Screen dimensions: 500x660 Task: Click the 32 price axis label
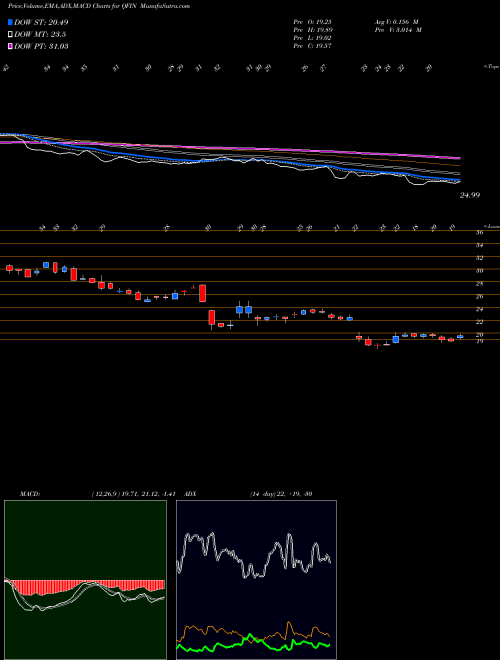pos(479,258)
